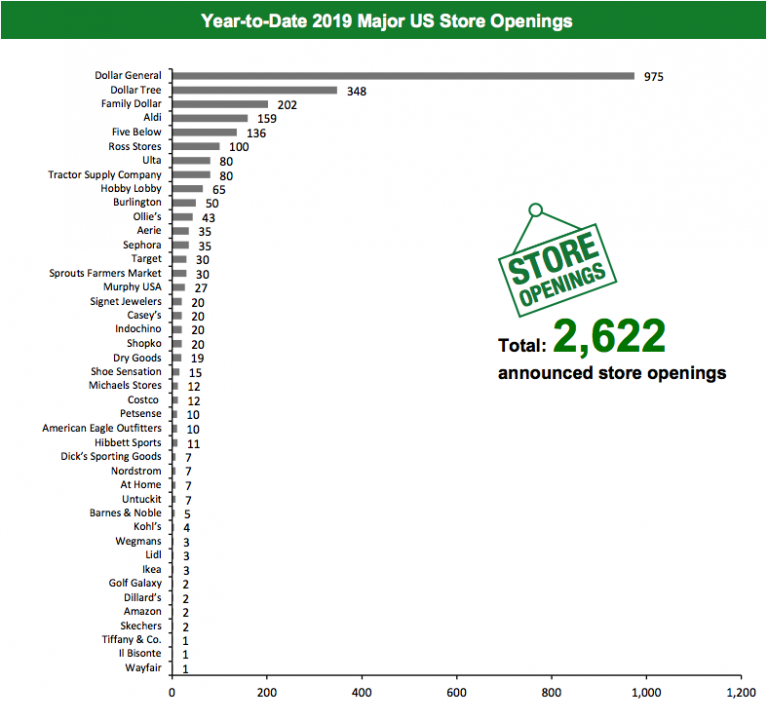Click the 'Signet Jewelers' label

[x=125, y=302]
